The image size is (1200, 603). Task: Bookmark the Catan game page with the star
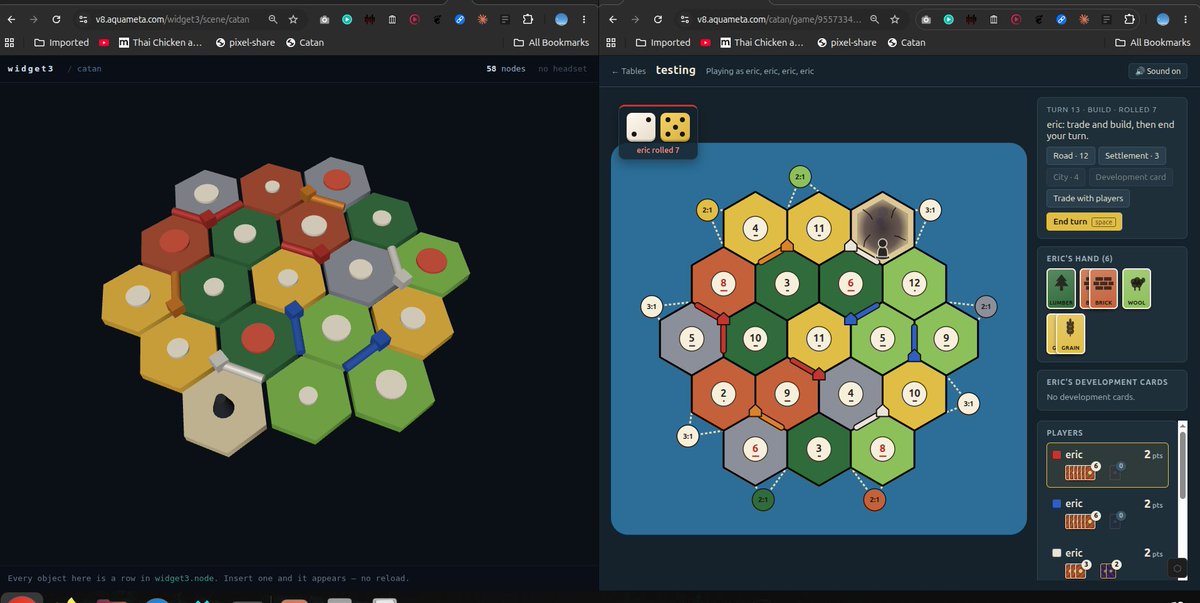tap(893, 19)
